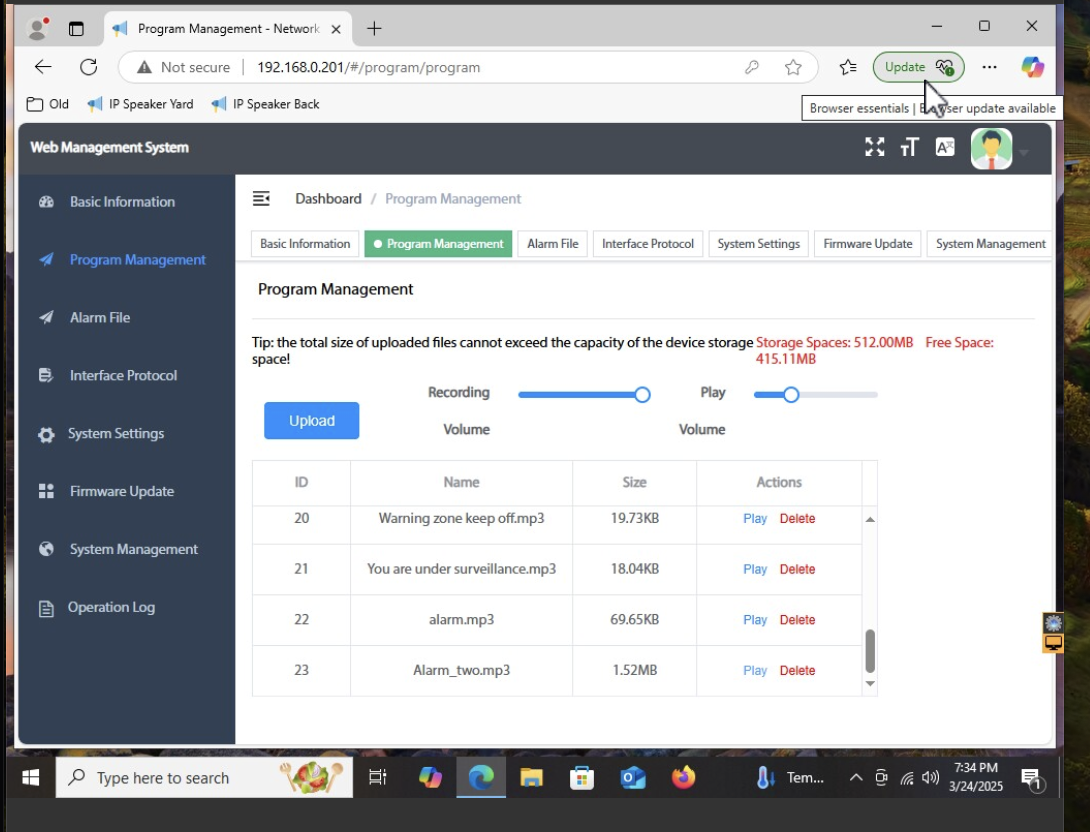1090x832 pixels.
Task: Switch to the System Management tab
Action: (x=990, y=244)
